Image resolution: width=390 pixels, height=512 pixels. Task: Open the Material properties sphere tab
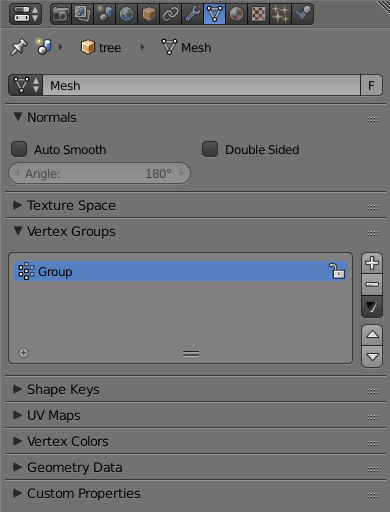pyautogui.click(x=236, y=14)
